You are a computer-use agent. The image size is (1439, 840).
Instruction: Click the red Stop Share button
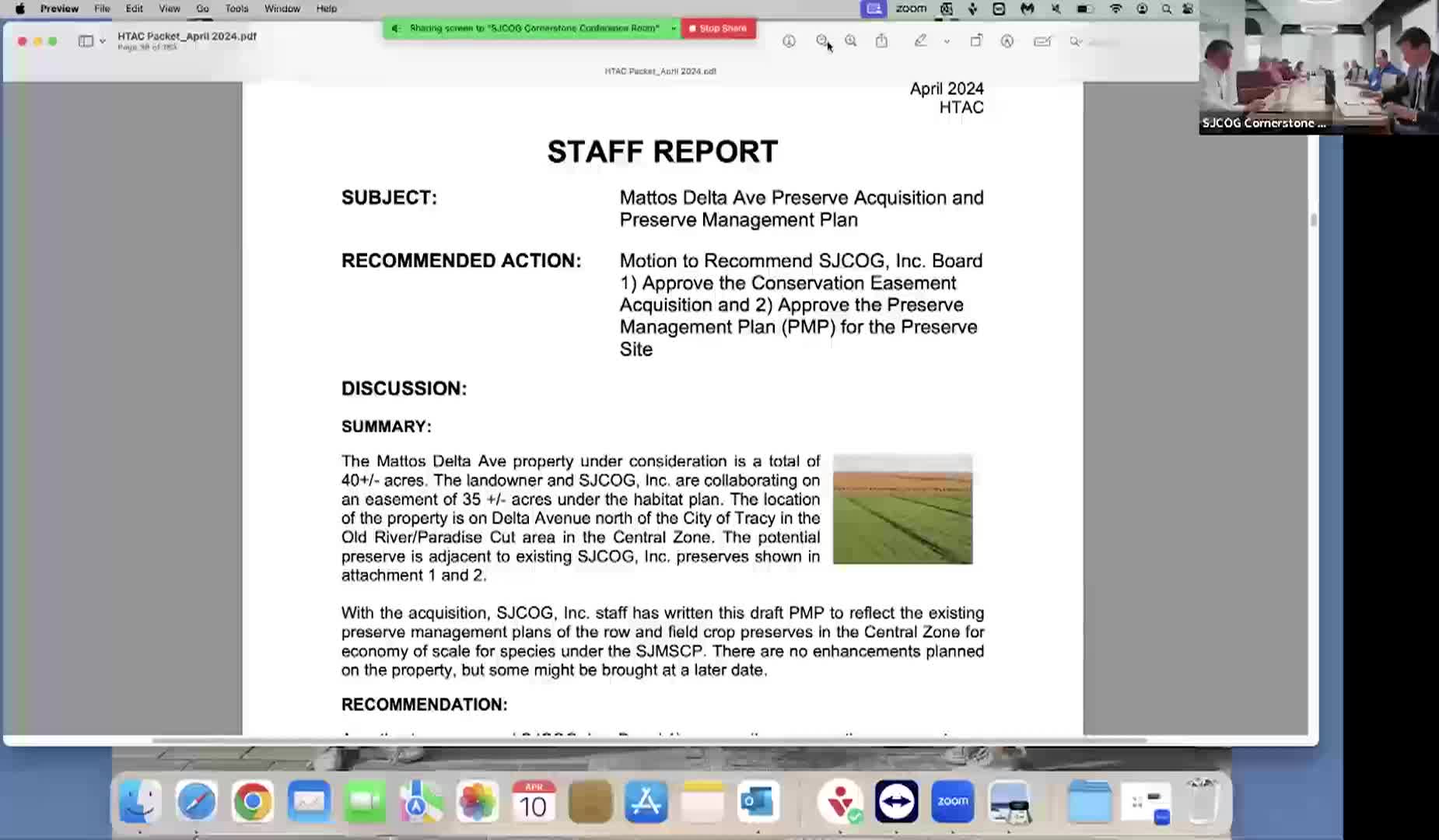click(x=717, y=28)
